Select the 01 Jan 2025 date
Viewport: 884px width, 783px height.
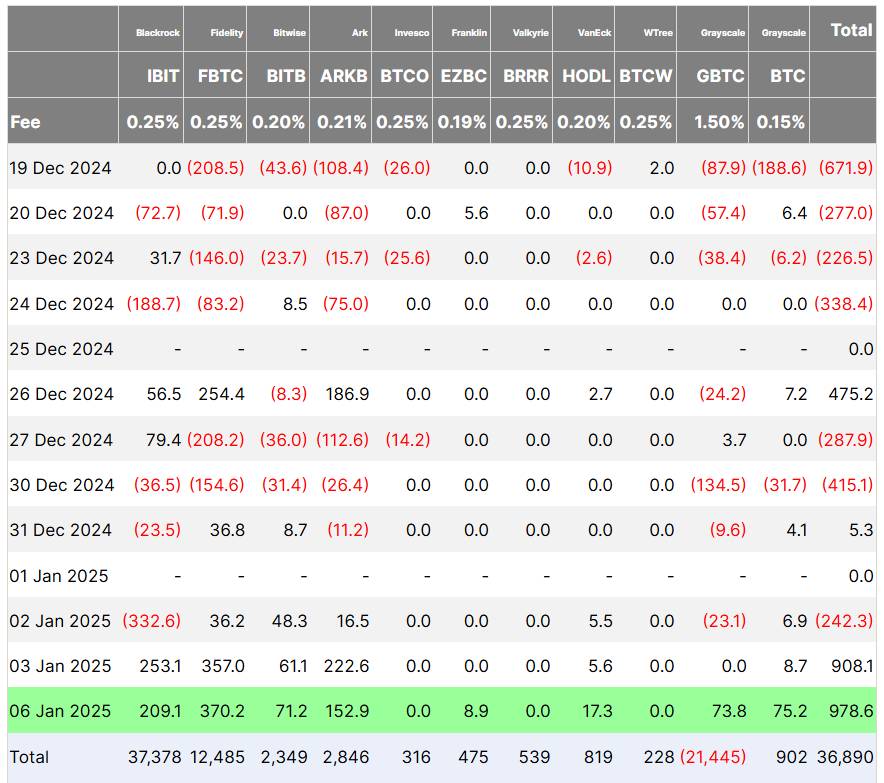click(x=59, y=576)
